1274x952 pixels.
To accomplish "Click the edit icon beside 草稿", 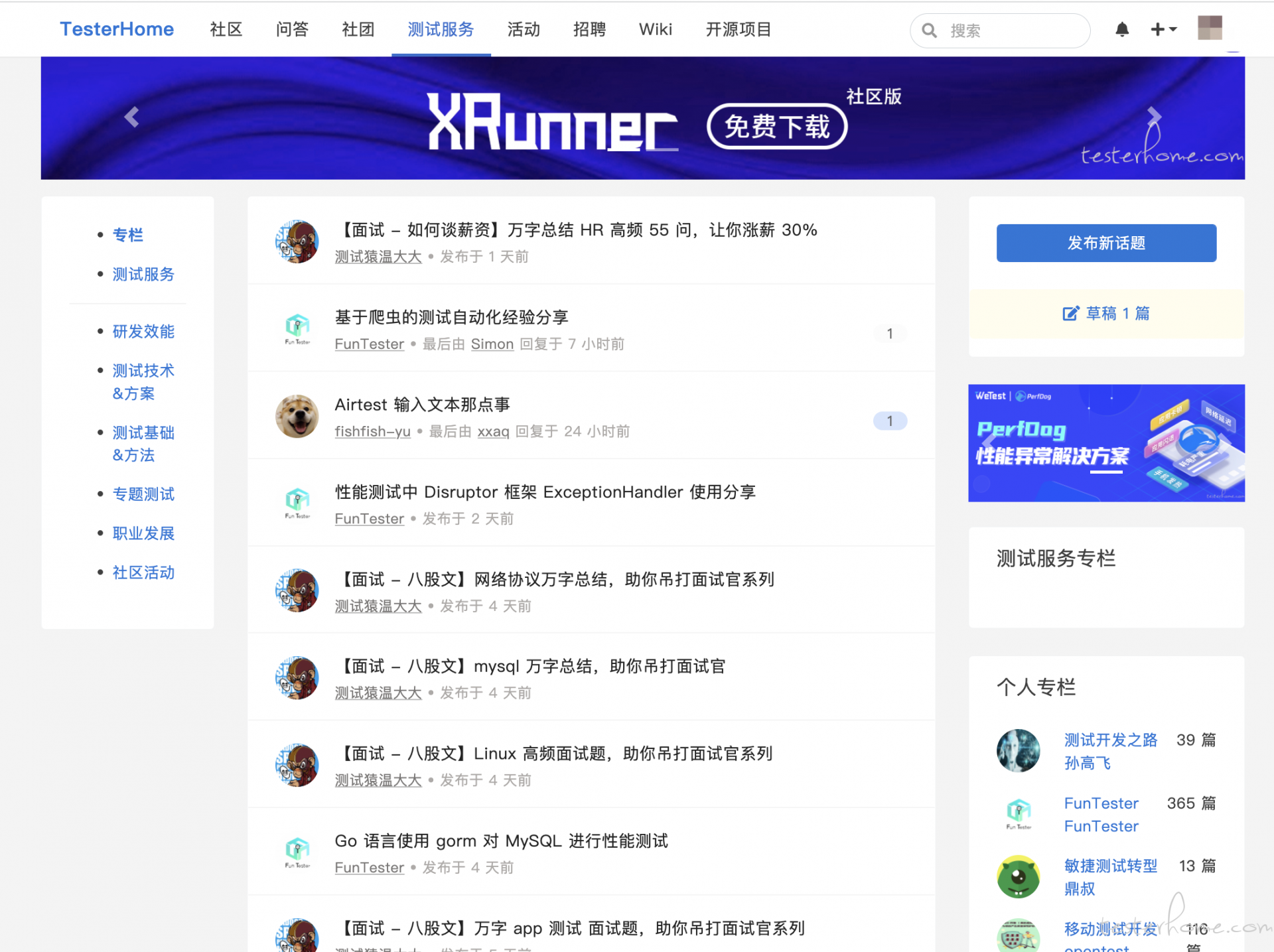I will point(1070,313).
